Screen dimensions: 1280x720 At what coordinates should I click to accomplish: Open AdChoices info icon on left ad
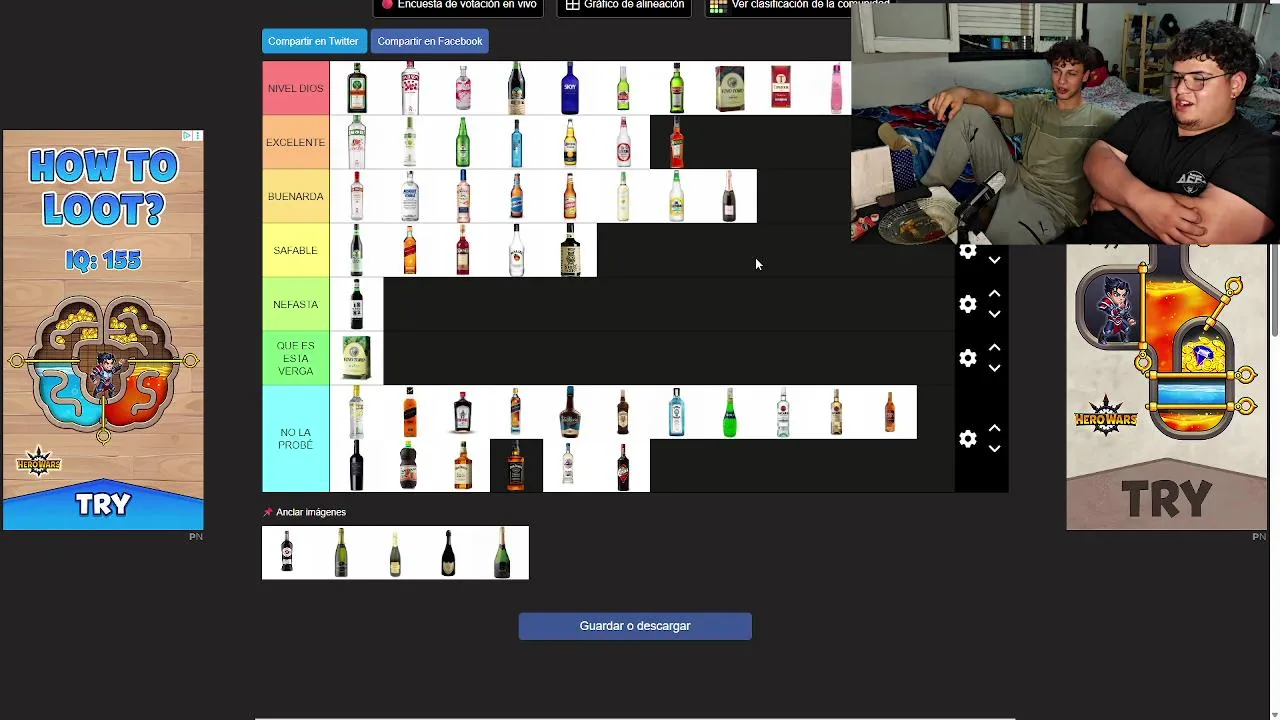(187, 135)
